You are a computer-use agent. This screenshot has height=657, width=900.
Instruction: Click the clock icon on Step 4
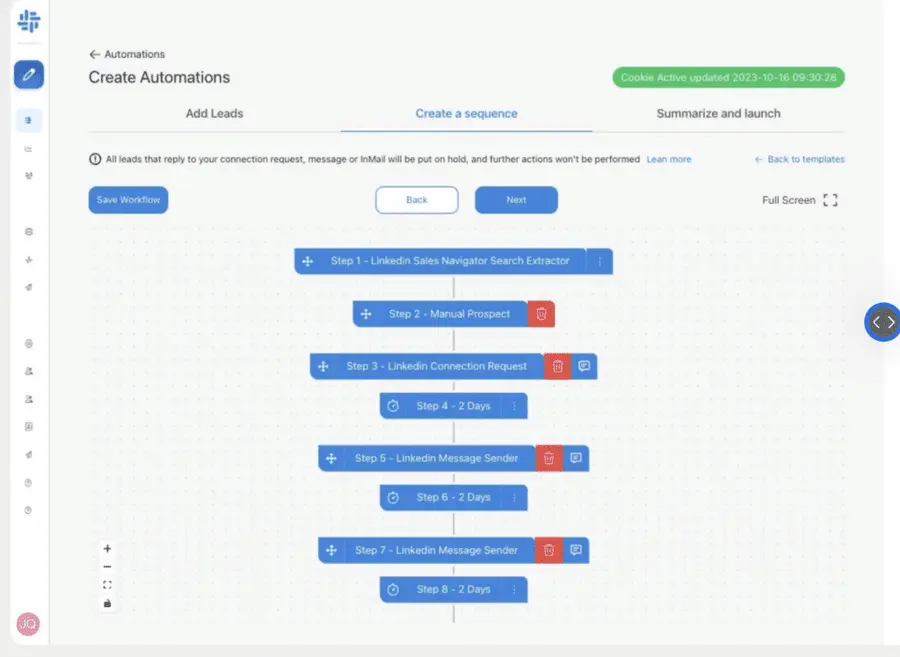click(x=391, y=406)
